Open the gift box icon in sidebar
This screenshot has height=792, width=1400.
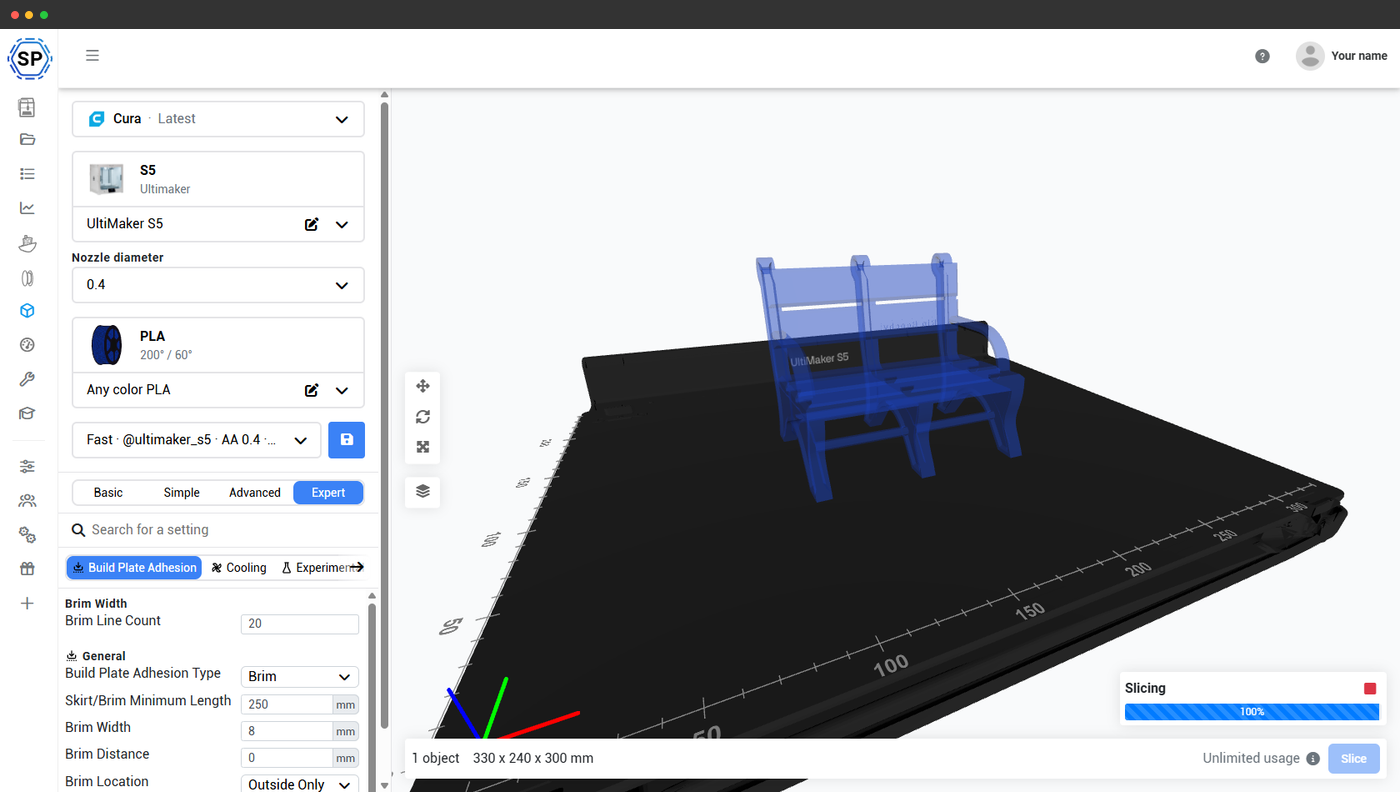tap(27, 569)
